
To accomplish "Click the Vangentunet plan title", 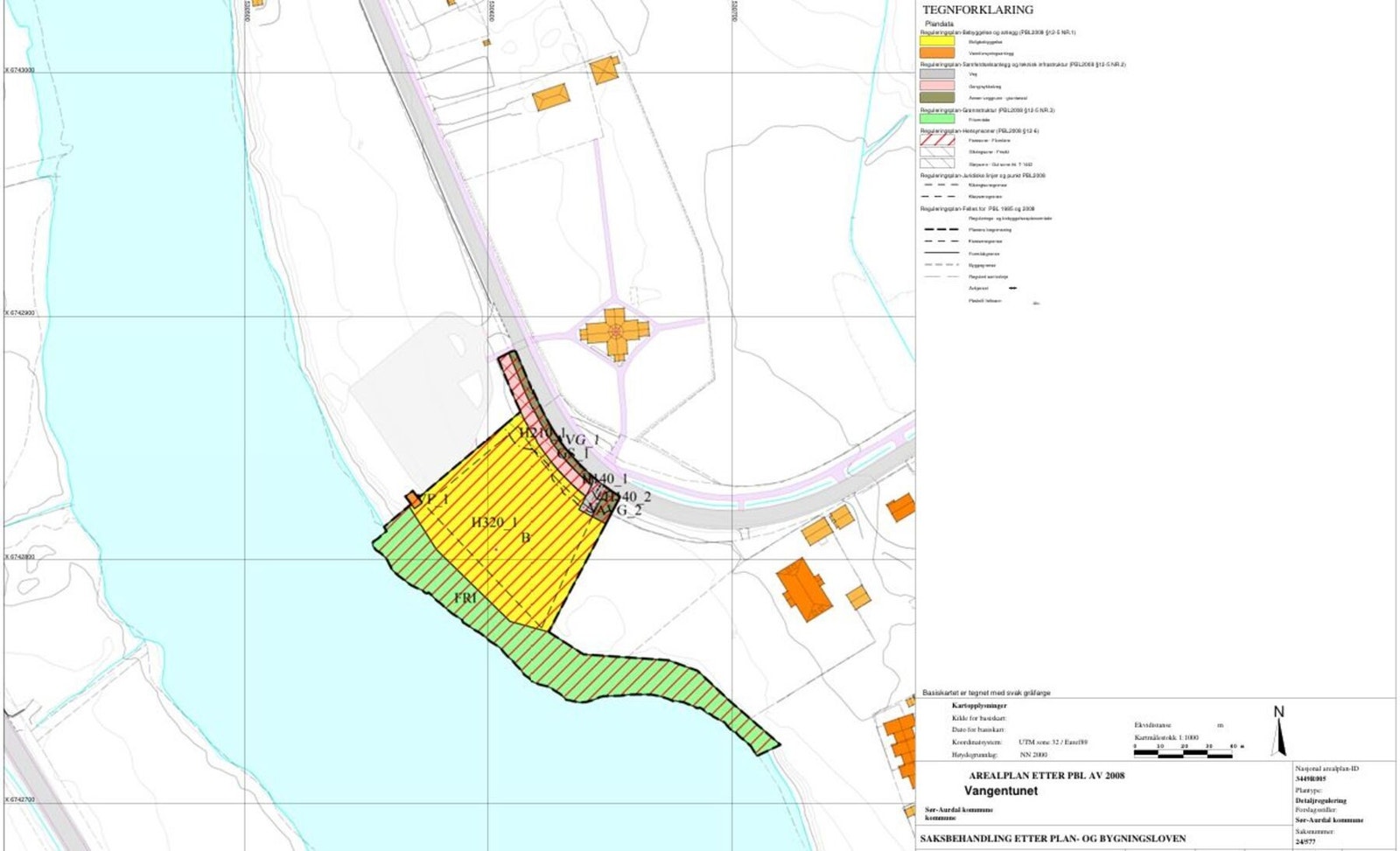I will (x=1002, y=791).
